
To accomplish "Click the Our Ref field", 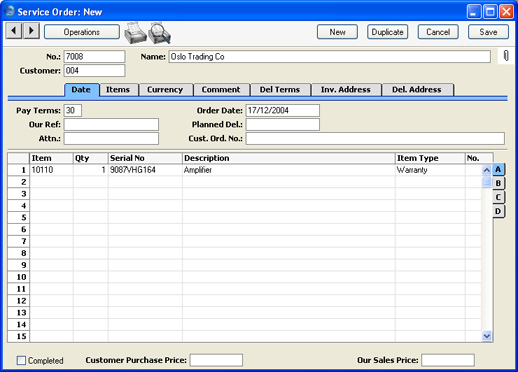I will point(111,124).
